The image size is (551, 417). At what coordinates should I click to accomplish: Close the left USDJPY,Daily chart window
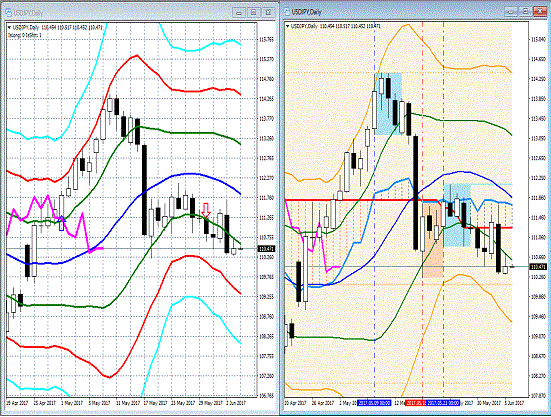268,13
